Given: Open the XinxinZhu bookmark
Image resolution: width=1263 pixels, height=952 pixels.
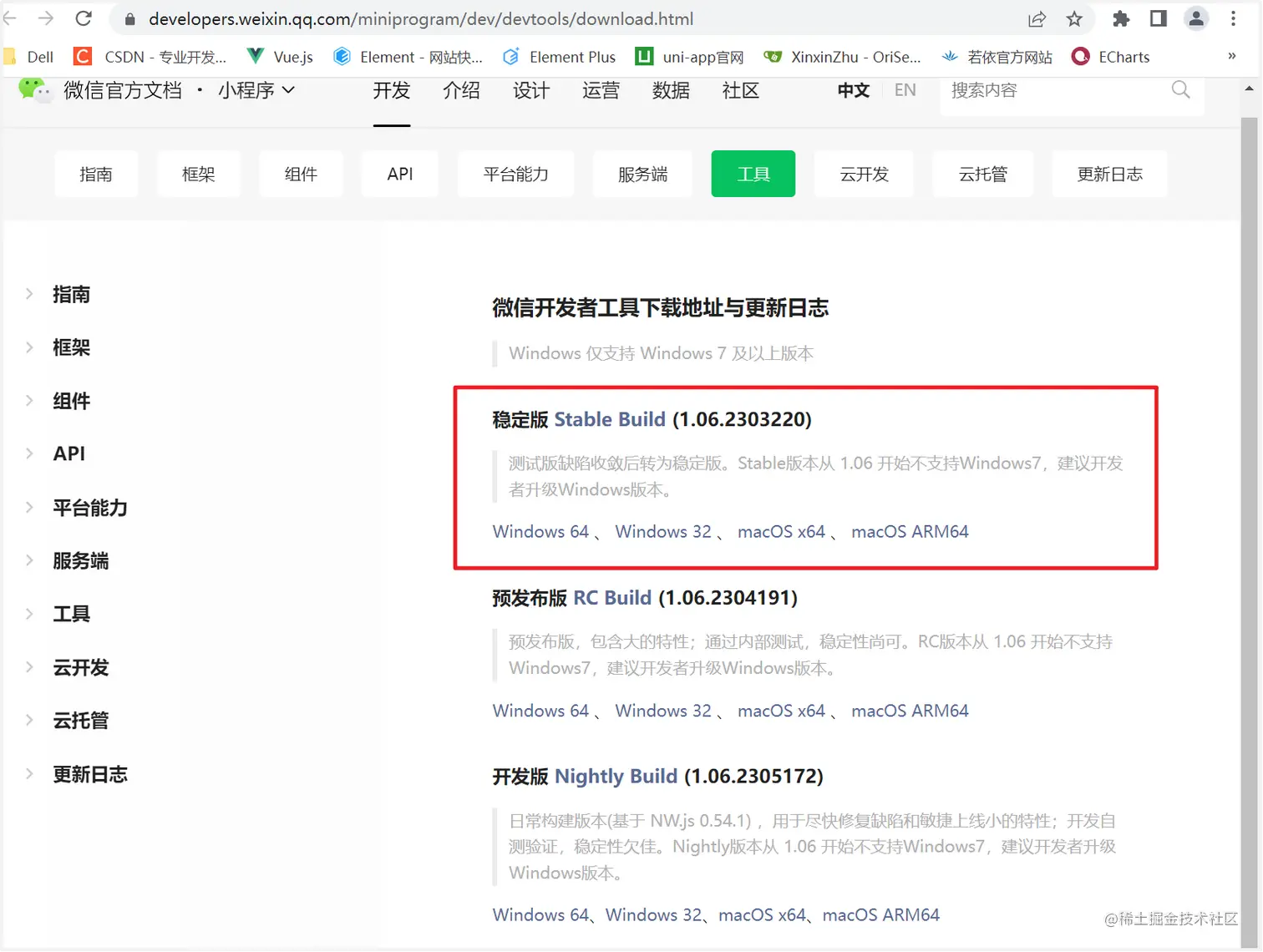Looking at the screenshot, I should [x=842, y=57].
